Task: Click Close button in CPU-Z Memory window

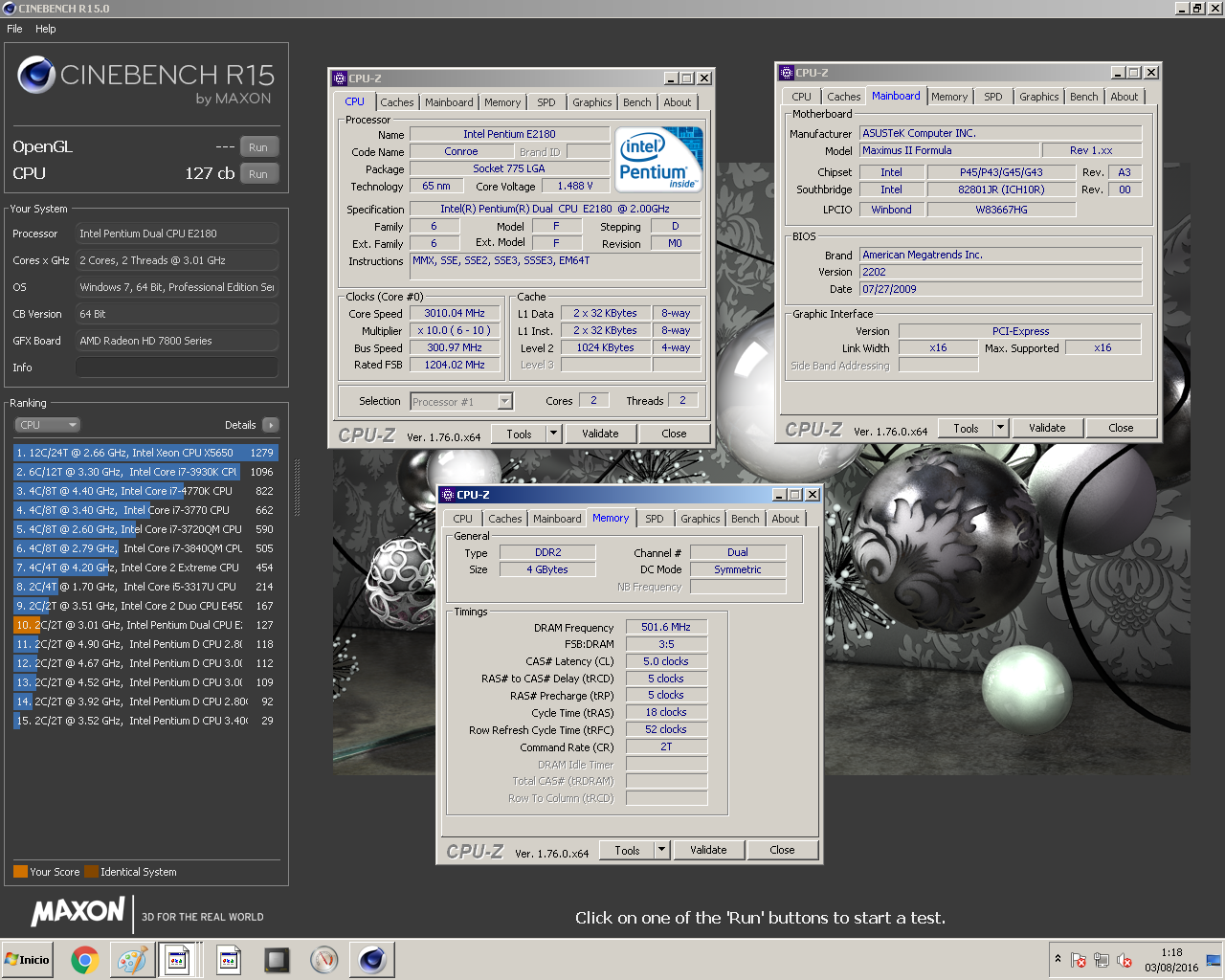Action: 782,850
